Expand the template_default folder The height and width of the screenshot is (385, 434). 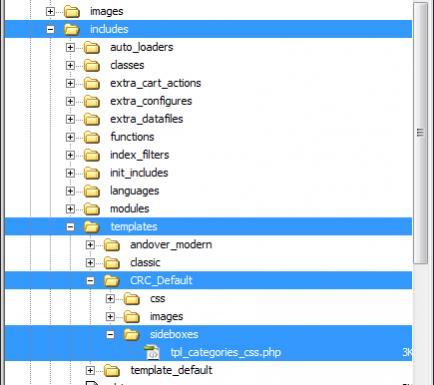(x=90, y=370)
